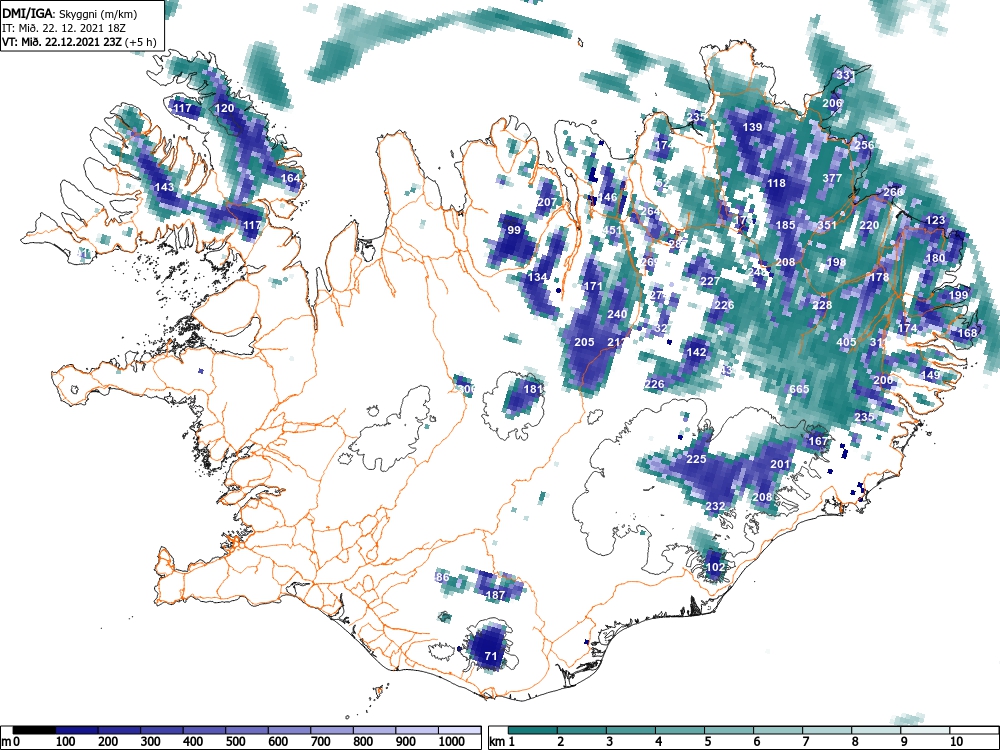Screen dimensions: 1000x750
Task: Click the visibility value '187' on the map
Action: click(x=496, y=595)
